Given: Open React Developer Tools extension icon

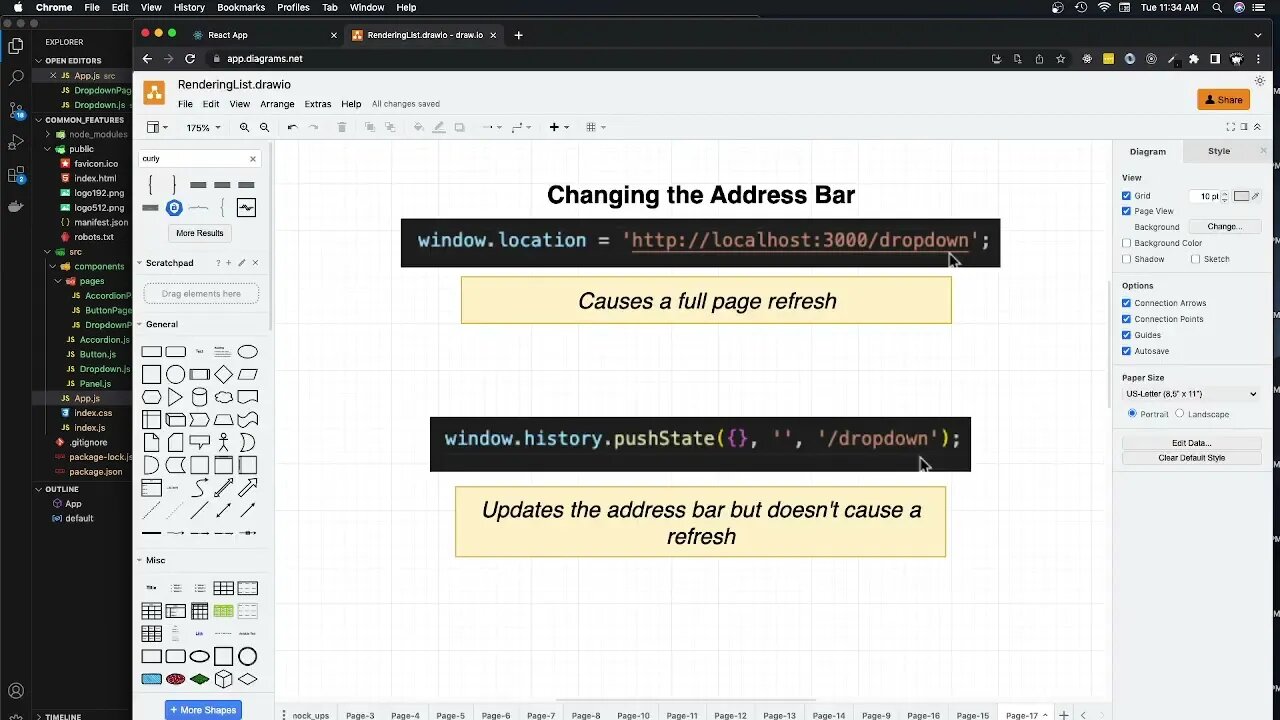Looking at the screenshot, I should [1087, 59].
